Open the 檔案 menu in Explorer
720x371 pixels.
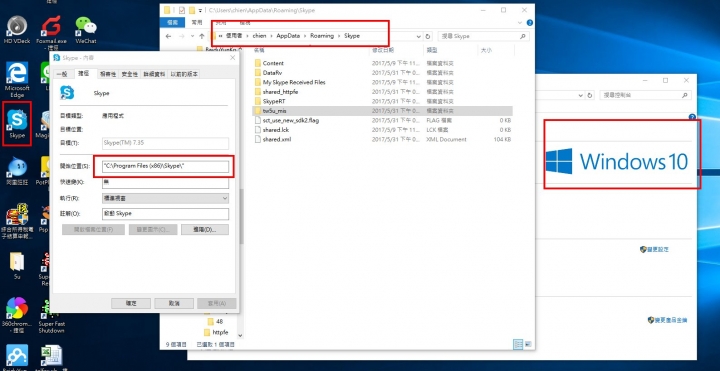pos(174,22)
